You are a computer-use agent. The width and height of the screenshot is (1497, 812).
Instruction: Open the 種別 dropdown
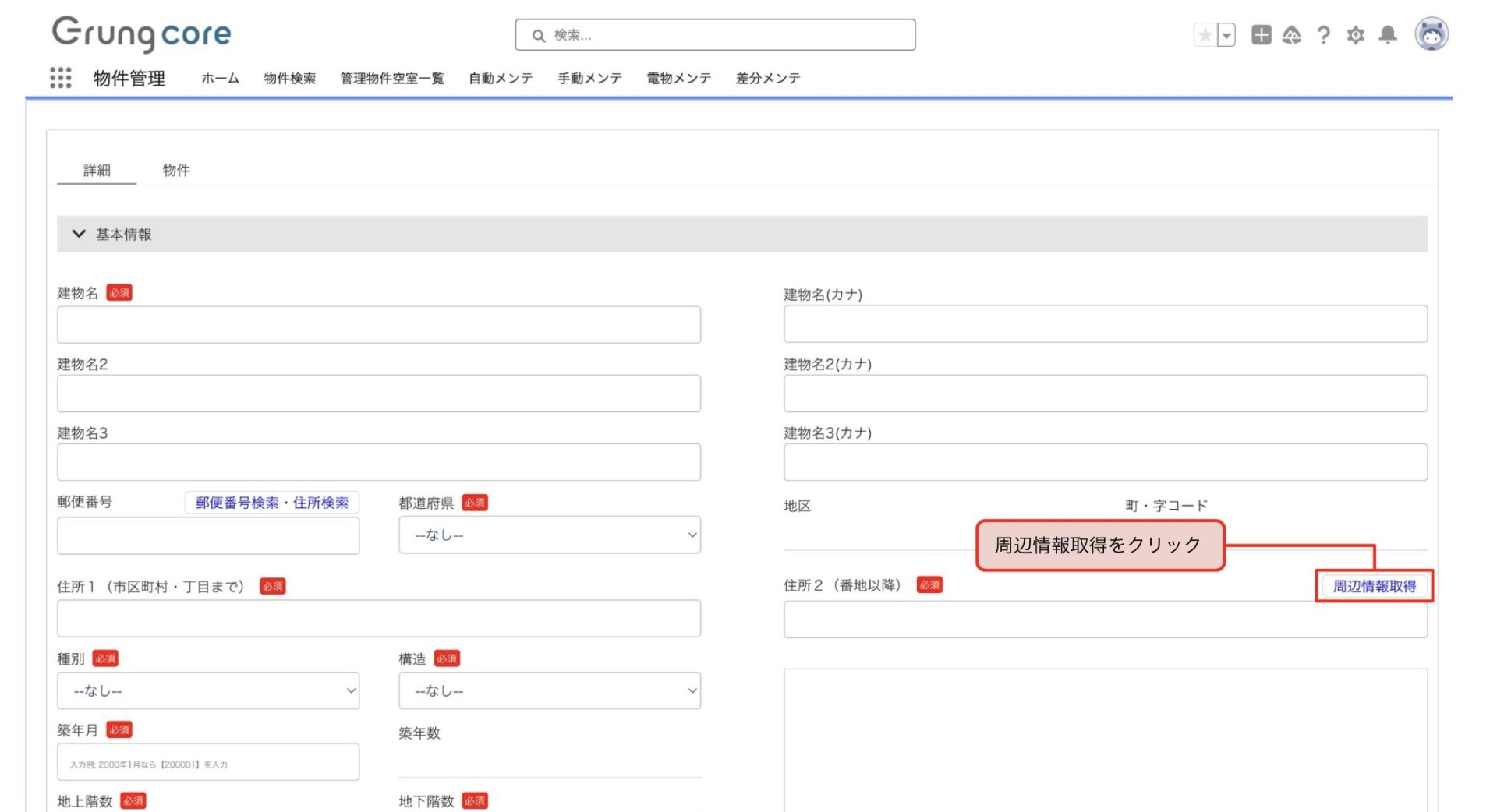pos(207,691)
